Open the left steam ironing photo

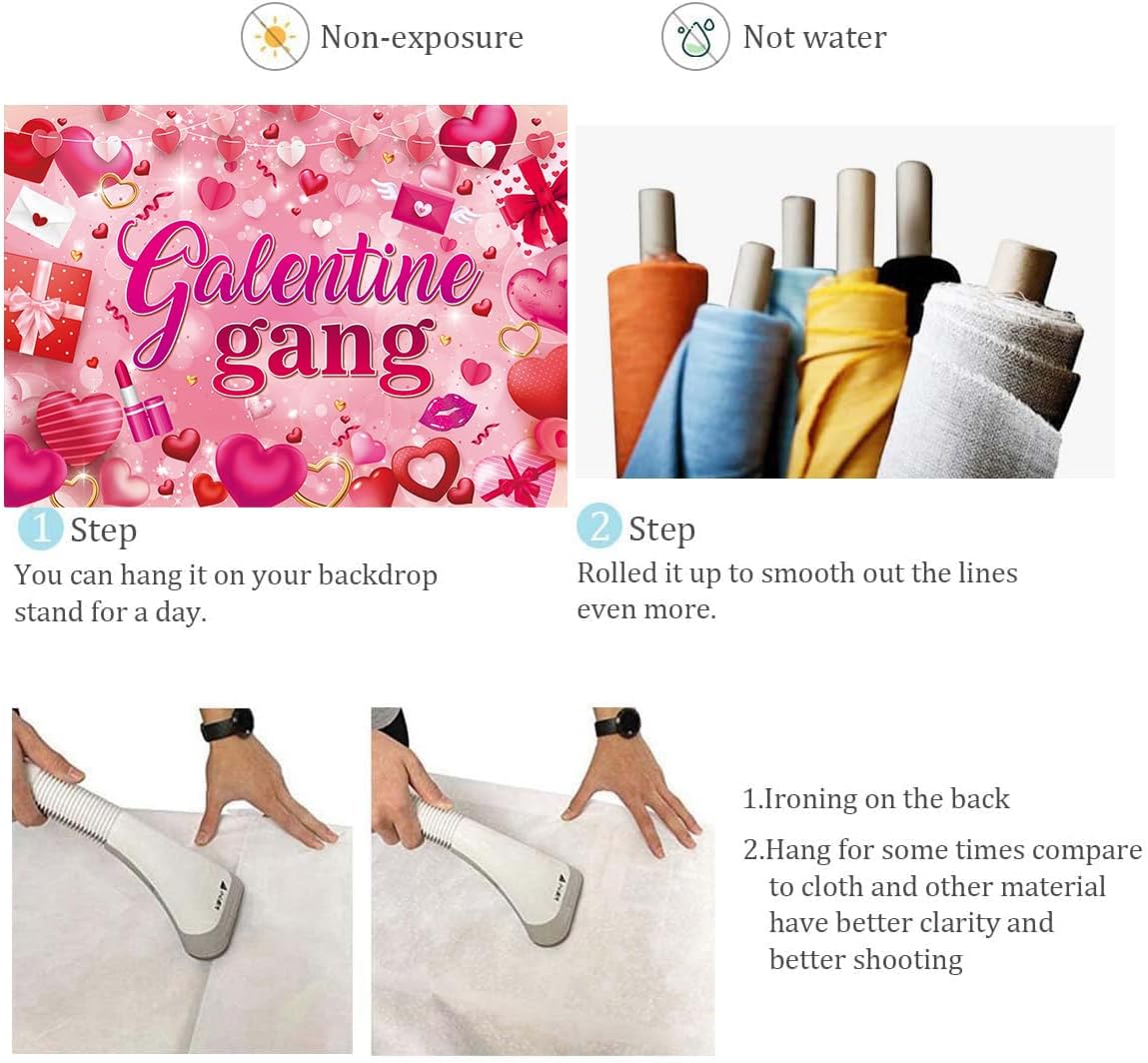point(182,881)
